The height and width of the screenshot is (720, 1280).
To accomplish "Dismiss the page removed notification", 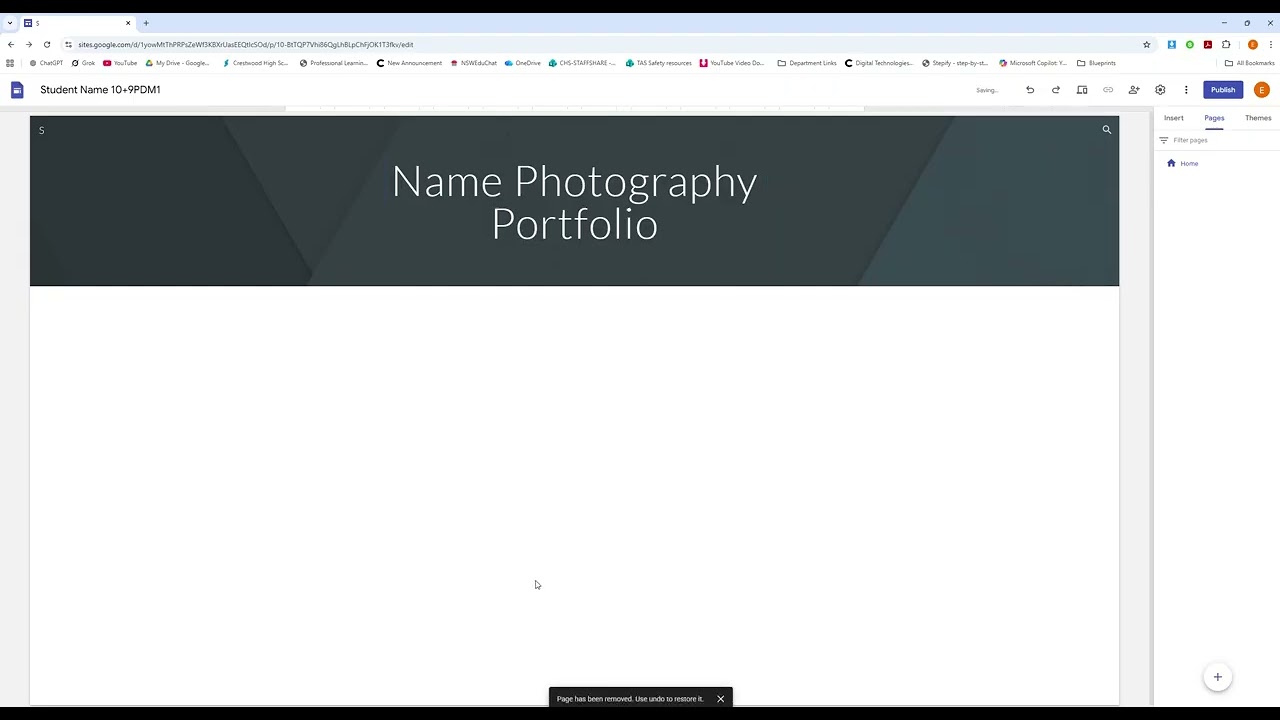I will click(720, 699).
